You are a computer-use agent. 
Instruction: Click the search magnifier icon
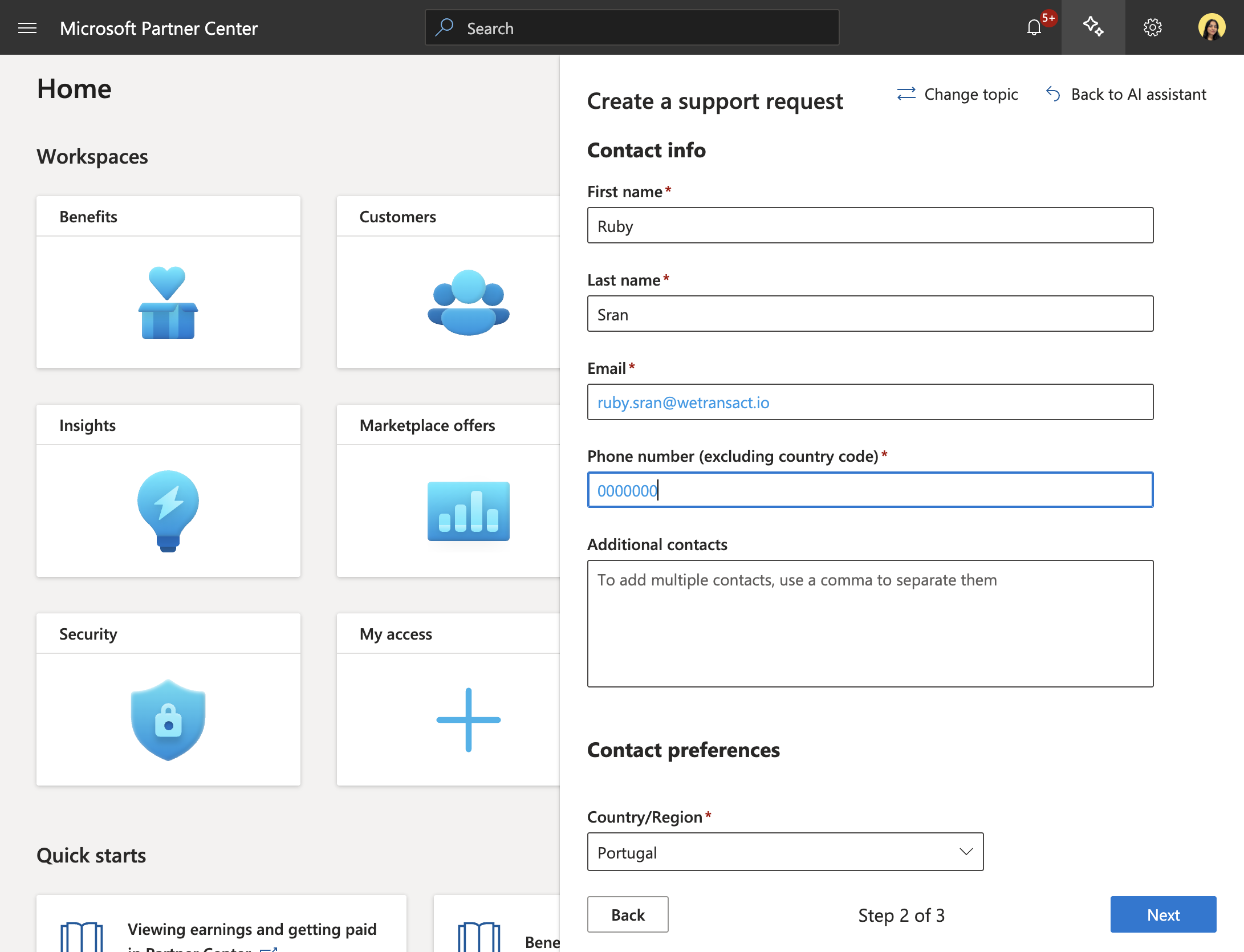[444, 27]
